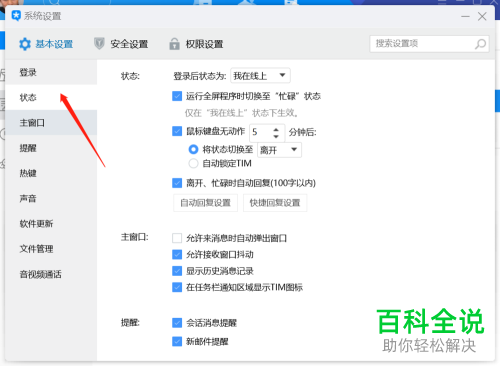The height and width of the screenshot is (366, 500).
Task: Select 文件管理 in the sidebar
Action: [51, 249]
